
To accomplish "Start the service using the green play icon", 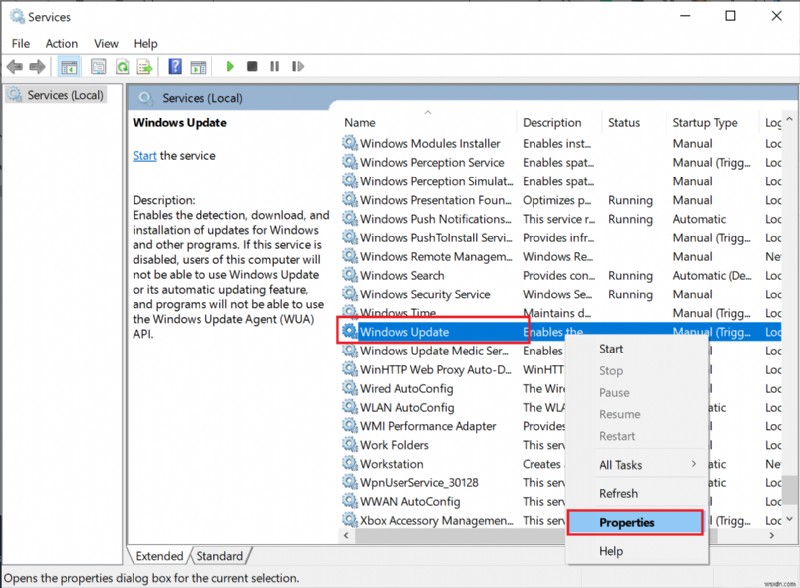I will pos(230,66).
